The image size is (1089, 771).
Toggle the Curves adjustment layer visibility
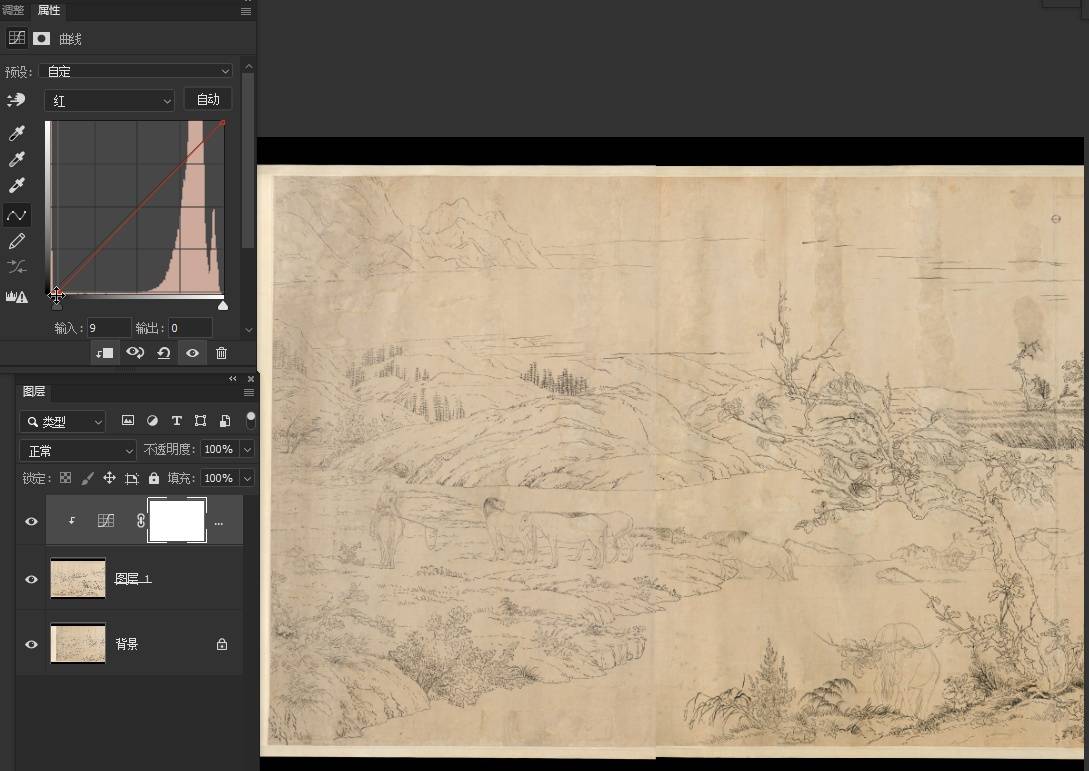click(x=31, y=522)
